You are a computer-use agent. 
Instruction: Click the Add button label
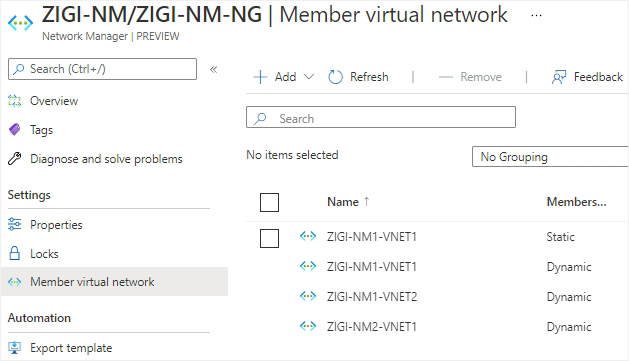(285, 77)
